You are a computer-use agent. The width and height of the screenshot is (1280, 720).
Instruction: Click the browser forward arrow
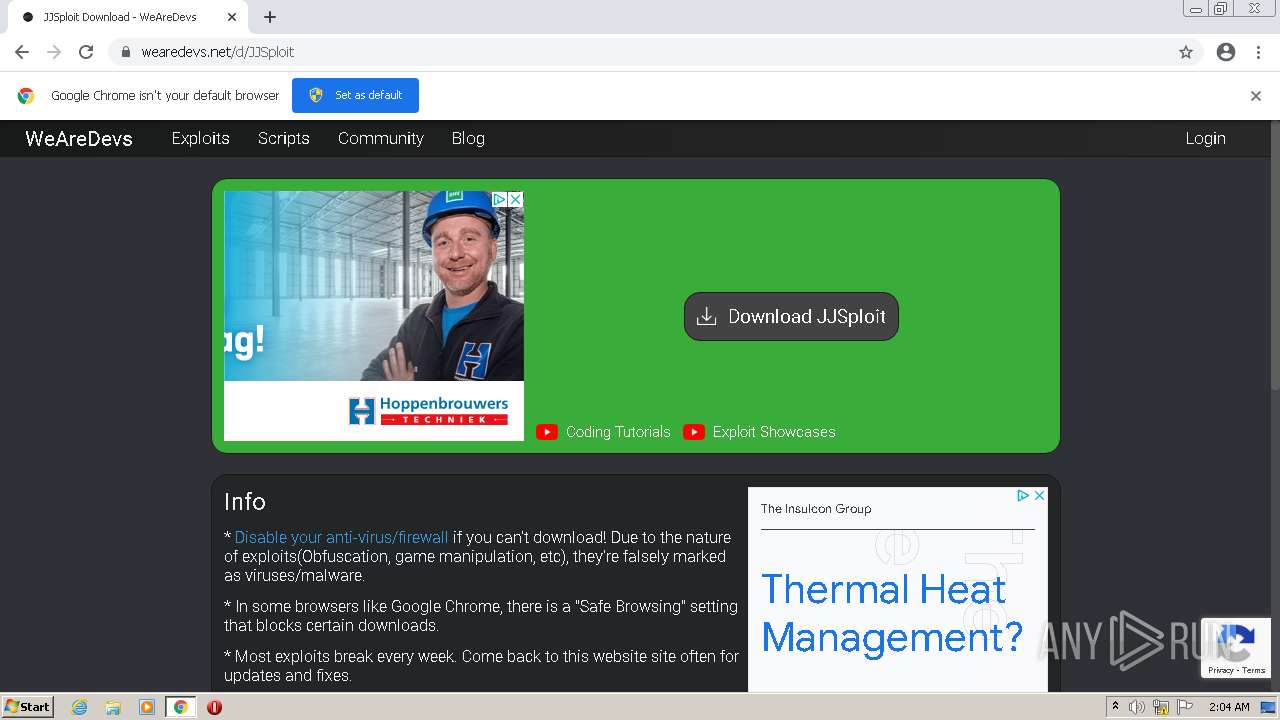click(x=54, y=52)
